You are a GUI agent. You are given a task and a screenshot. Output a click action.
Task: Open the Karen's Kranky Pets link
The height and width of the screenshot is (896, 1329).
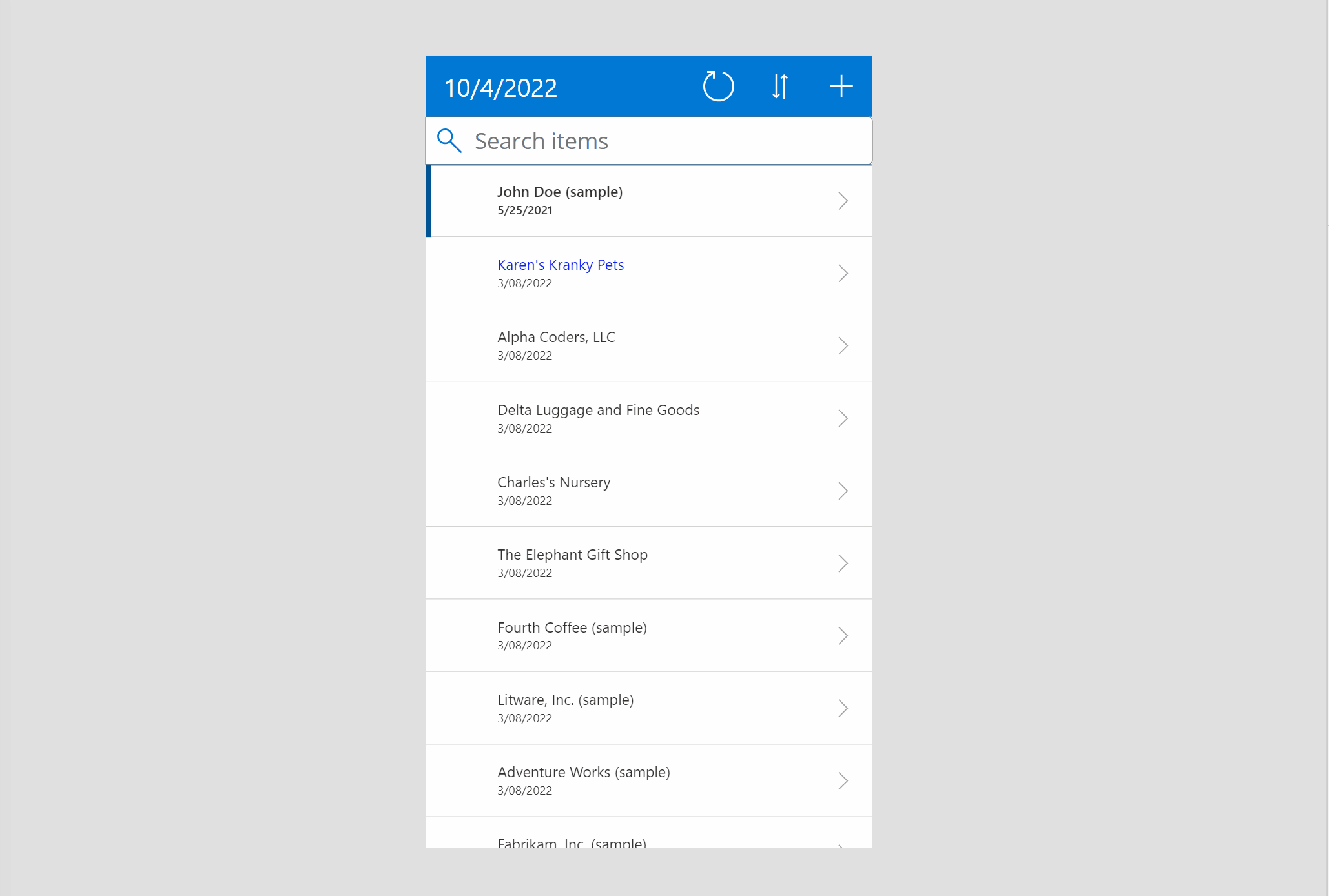(560, 264)
